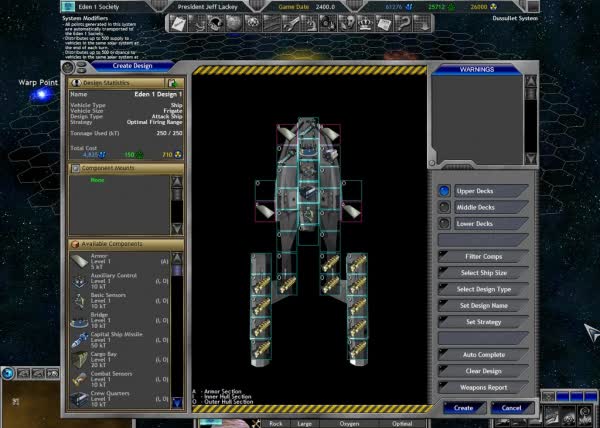Open the Set Strategy option

pyautogui.click(x=483, y=322)
